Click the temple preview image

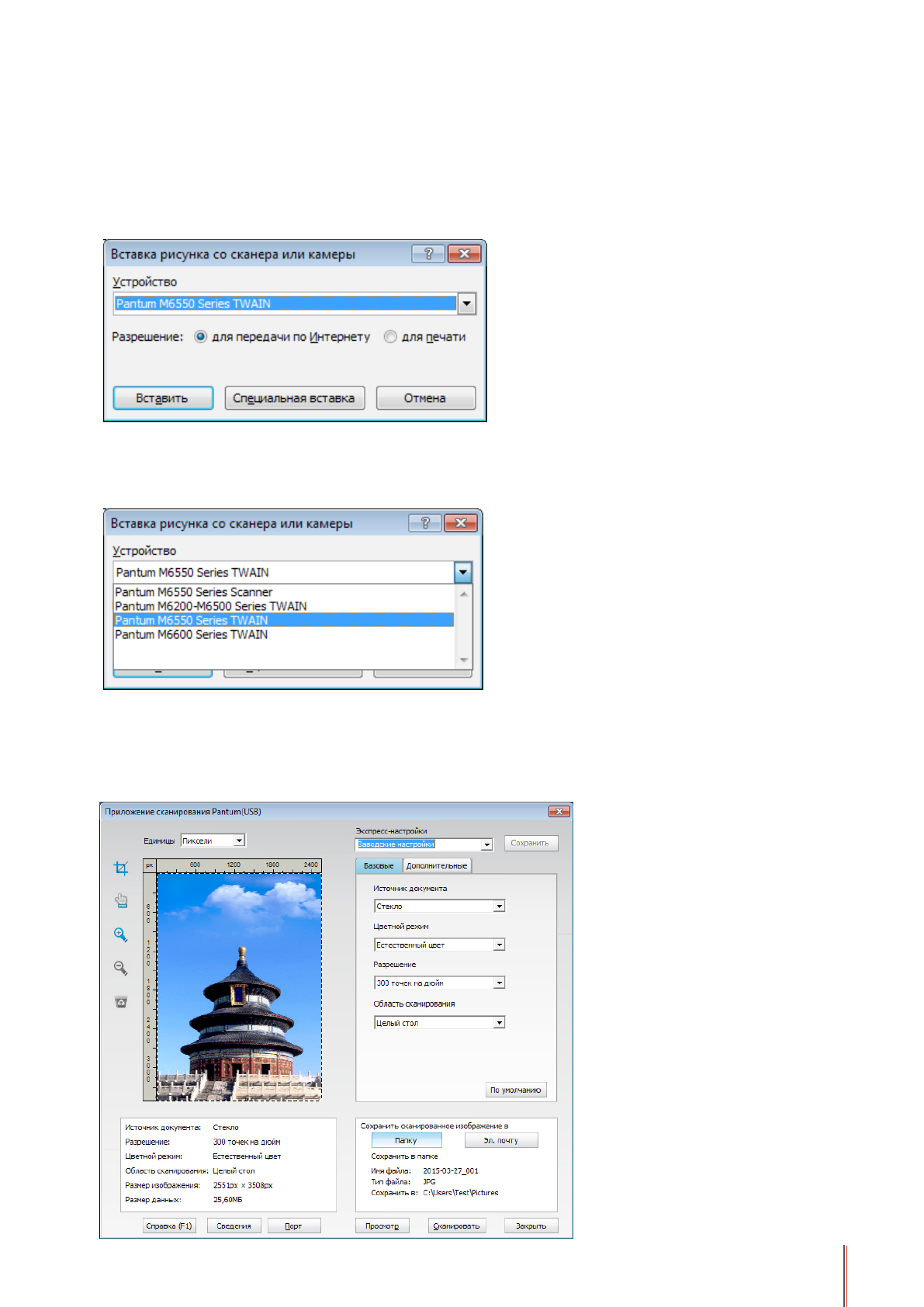coord(239,986)
